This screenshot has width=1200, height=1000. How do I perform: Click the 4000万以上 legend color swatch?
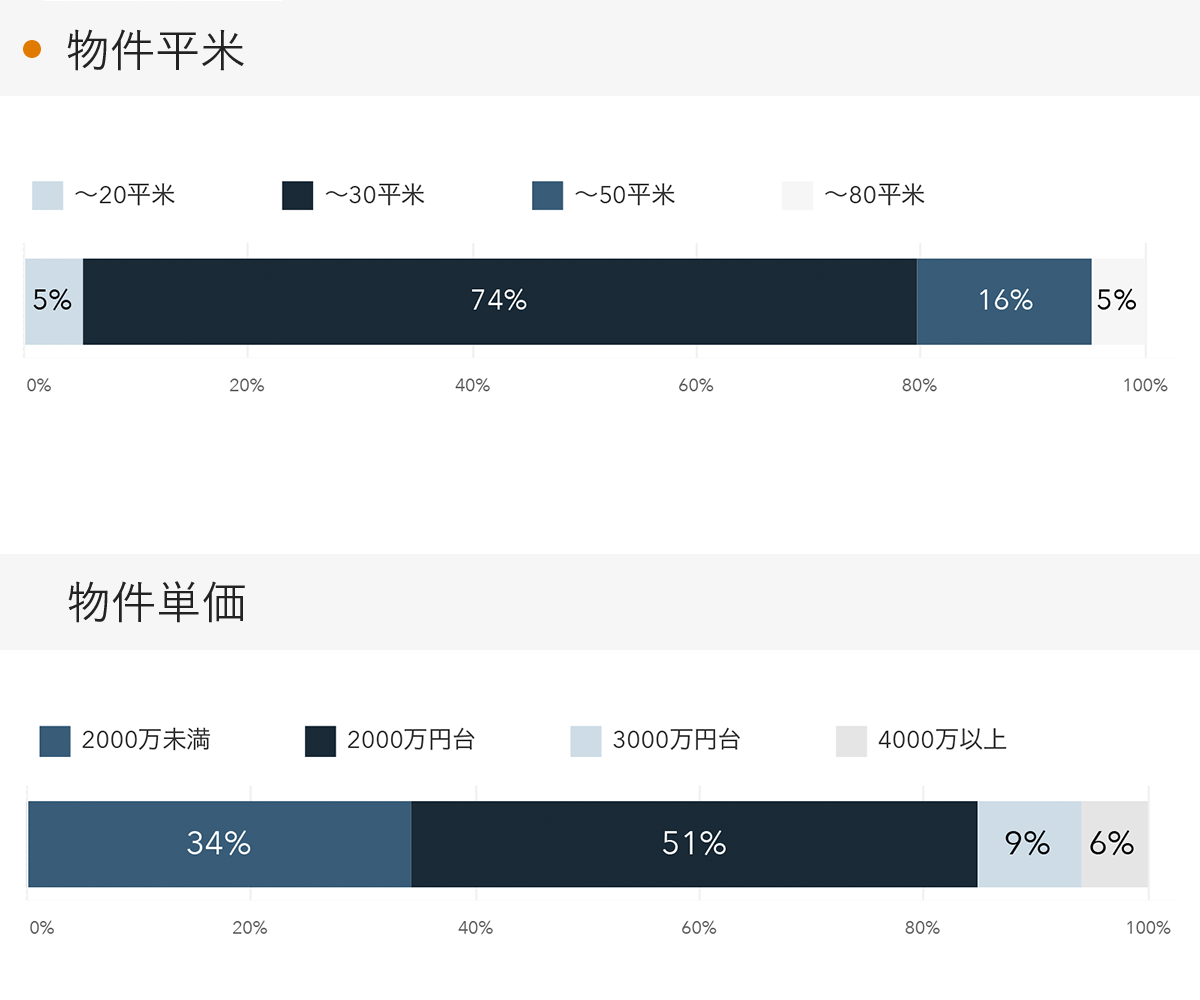(x=851, y=741)
